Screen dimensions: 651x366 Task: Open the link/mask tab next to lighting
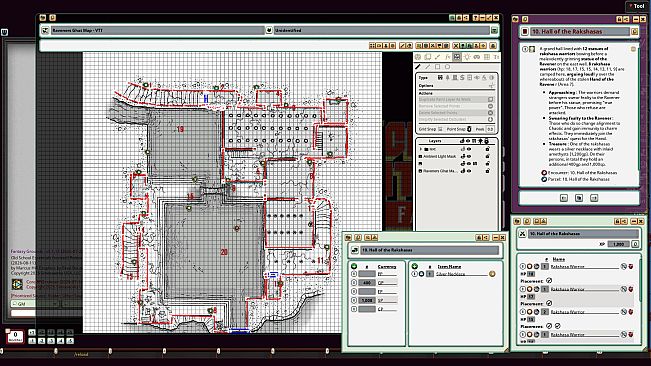coord(477,57)
